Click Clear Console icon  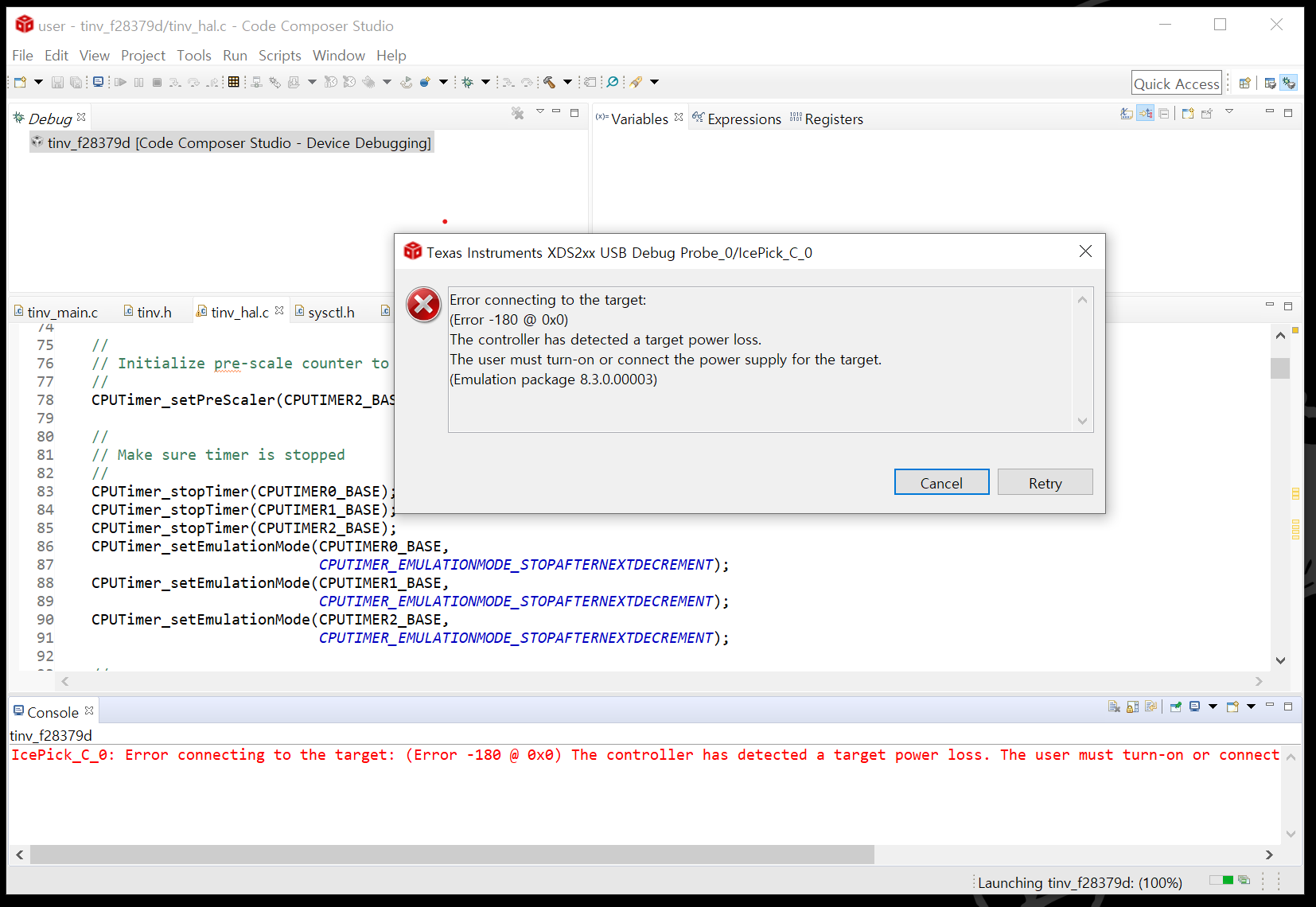click(1114, 707)
